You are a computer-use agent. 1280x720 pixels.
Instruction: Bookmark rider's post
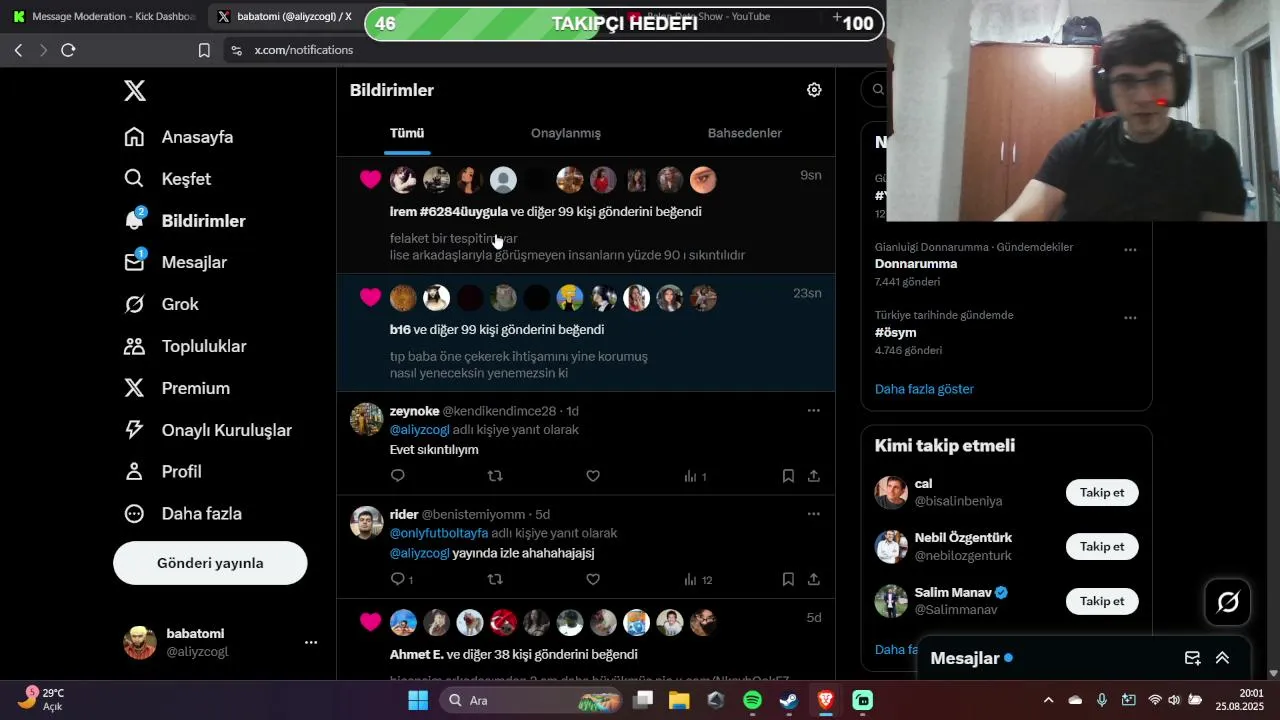click(788, 579)
